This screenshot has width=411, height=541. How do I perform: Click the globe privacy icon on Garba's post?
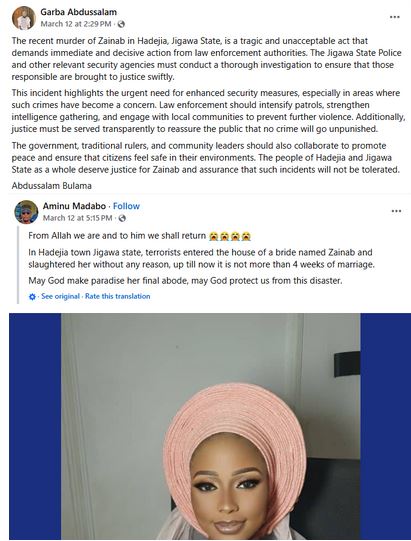click(121, 24)
